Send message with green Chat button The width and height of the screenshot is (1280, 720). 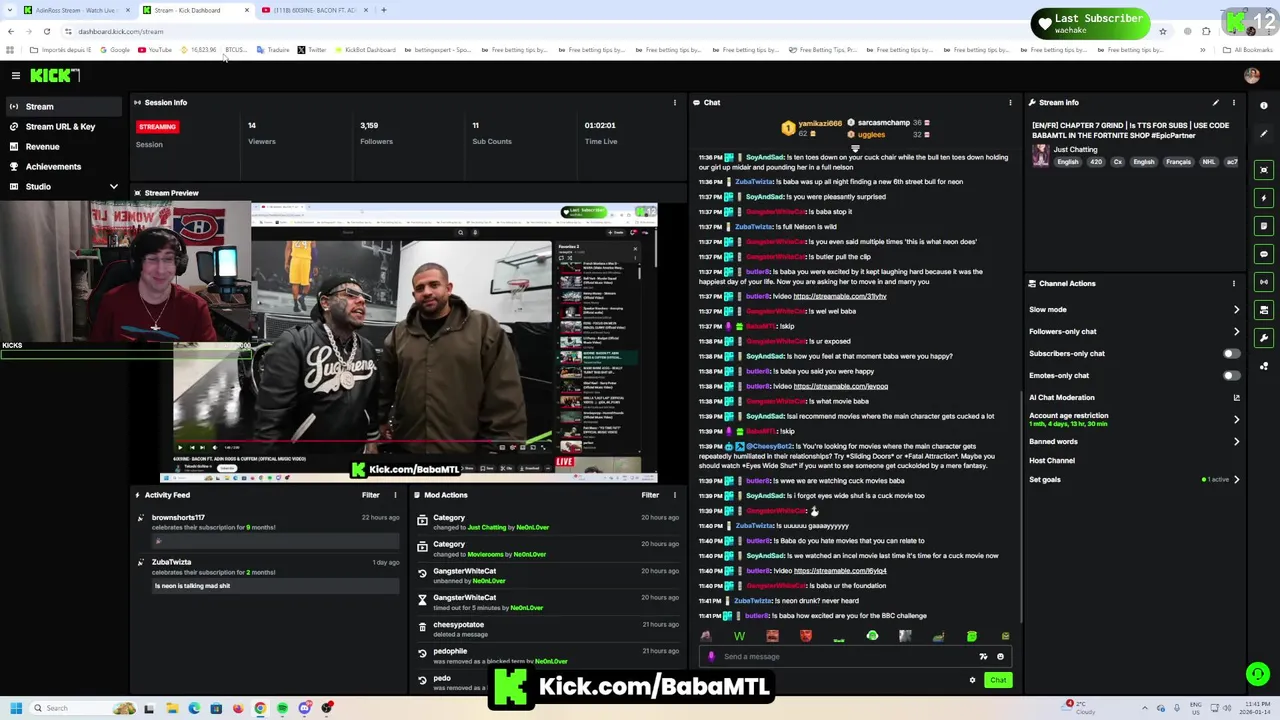pos(998,680)
